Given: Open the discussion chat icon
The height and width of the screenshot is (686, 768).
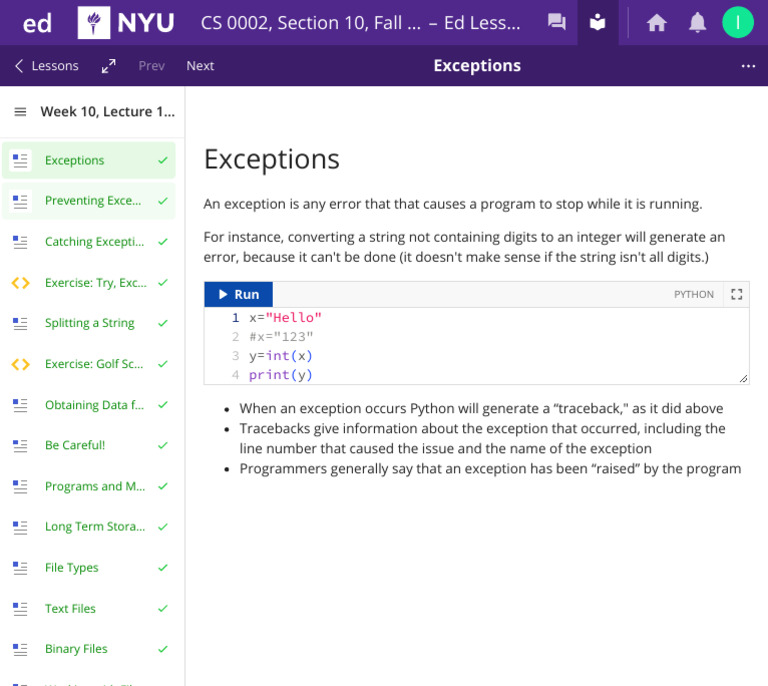Looking at the screenshot, I should [x=556, y=23].
